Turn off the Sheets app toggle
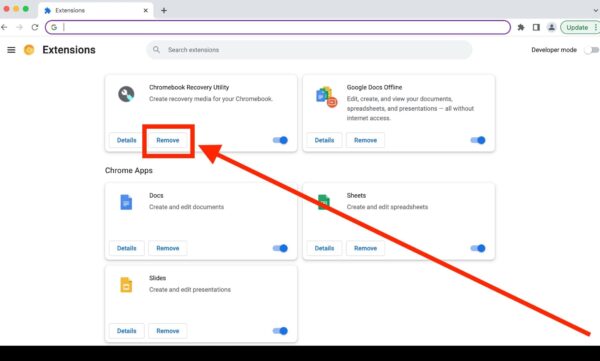This screenshot has width=600, height=361. pos(478,248)
